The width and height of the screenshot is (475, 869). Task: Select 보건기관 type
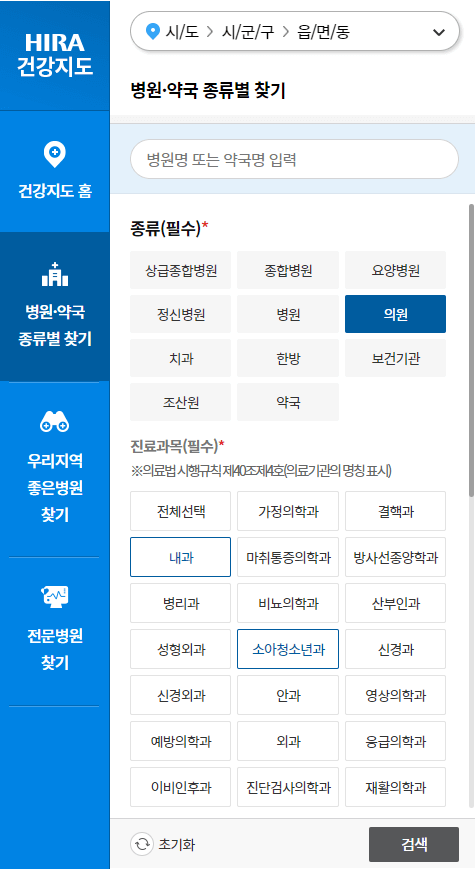point(395,358)
